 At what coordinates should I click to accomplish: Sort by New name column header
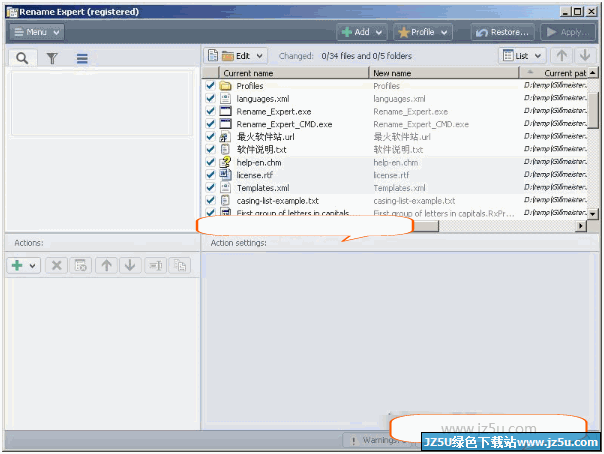(x=444, y=73)
